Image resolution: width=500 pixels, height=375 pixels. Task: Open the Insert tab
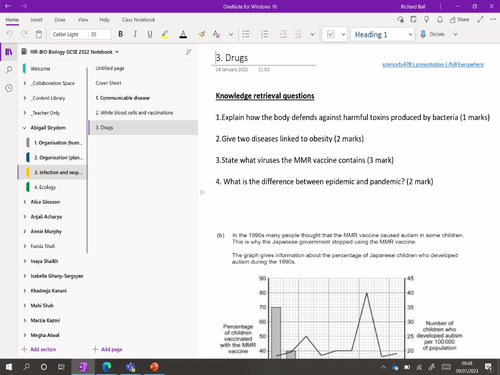36,20
